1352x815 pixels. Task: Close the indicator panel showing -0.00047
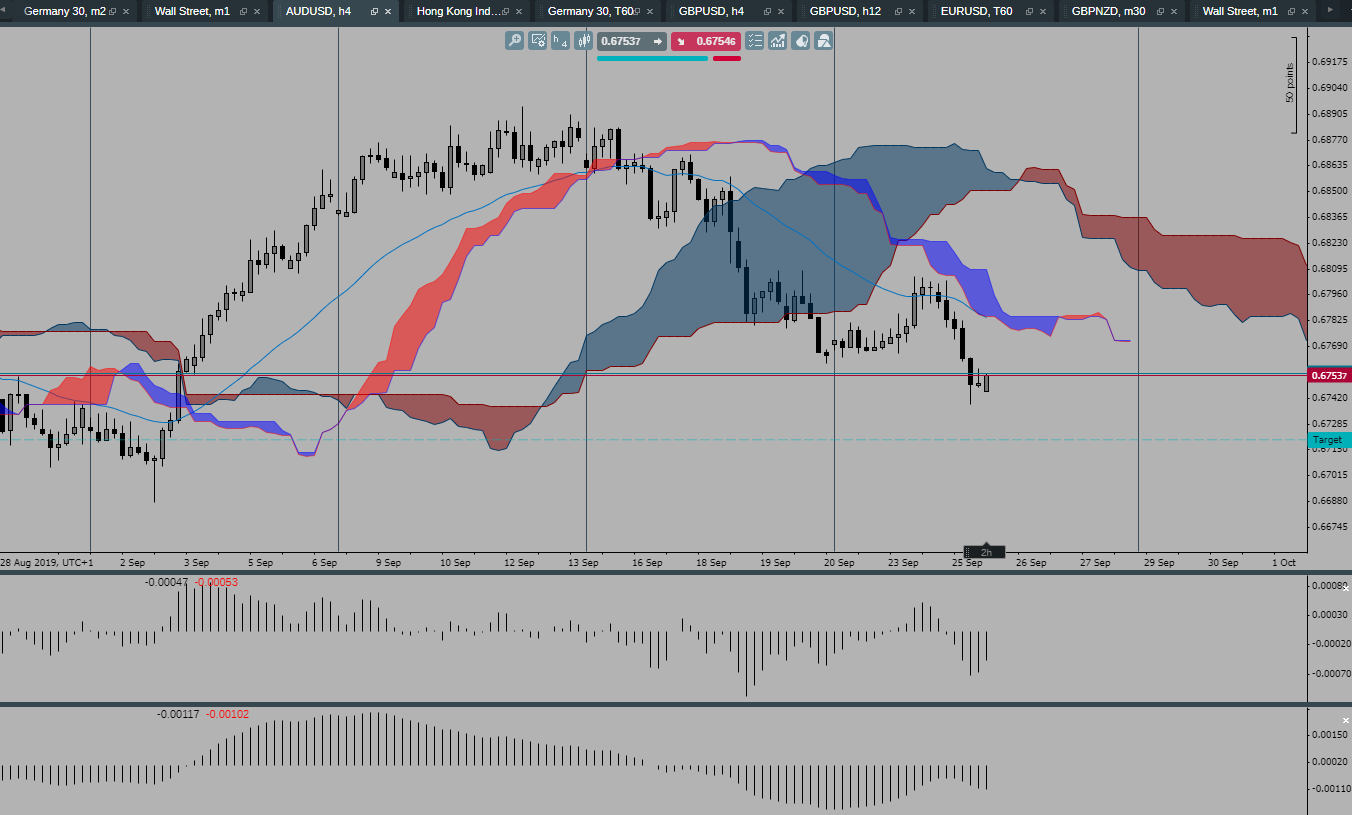tap(1345, 590)
